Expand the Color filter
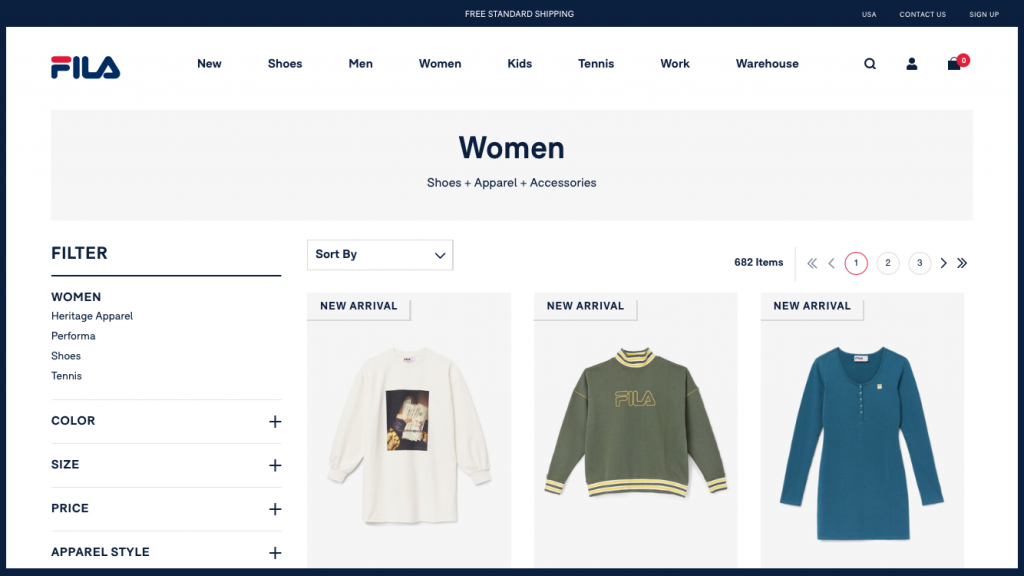This screenshot has height=576, width=1024. click(275, 422)
